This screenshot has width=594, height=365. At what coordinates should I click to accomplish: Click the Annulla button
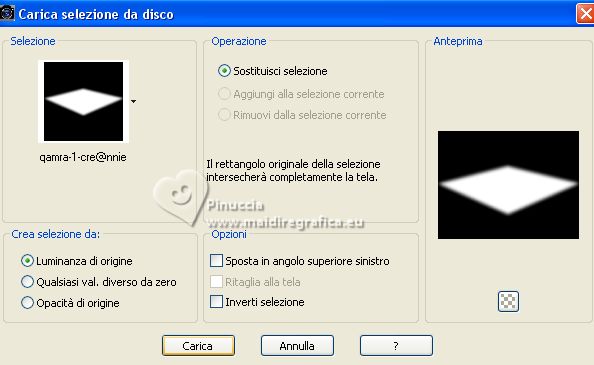(297, 346)
